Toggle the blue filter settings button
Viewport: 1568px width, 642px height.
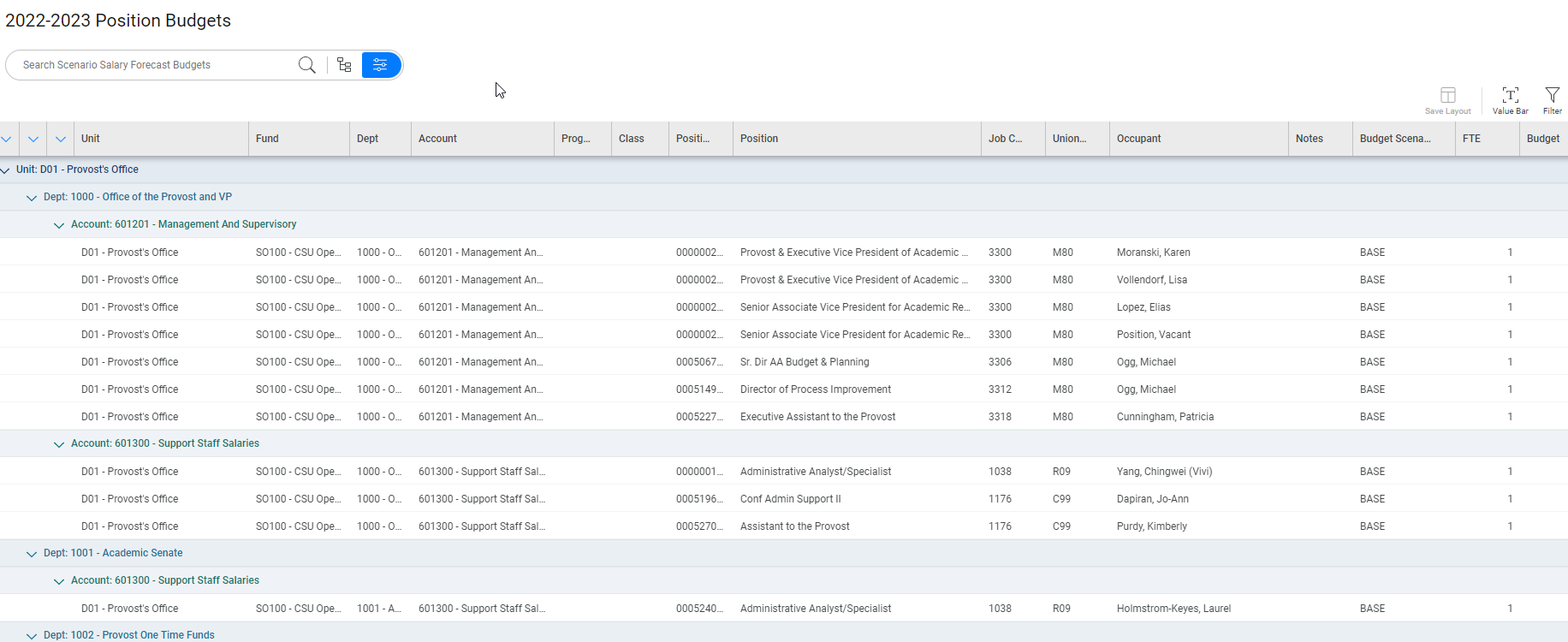point(381,65)
